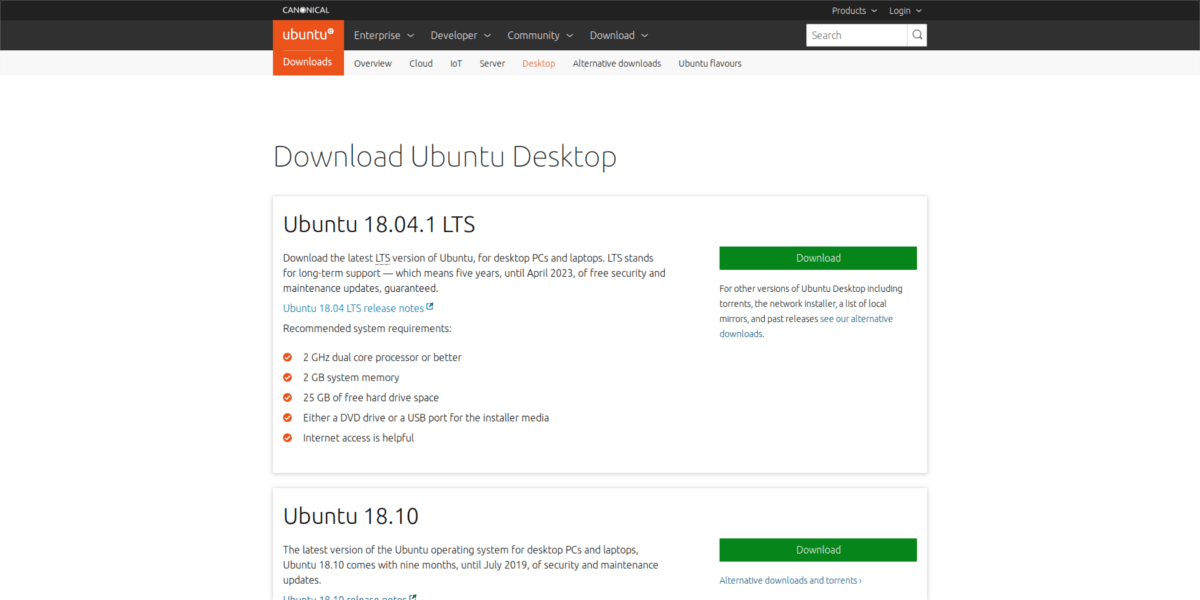Click the search magnifier icon

(916, 34)
